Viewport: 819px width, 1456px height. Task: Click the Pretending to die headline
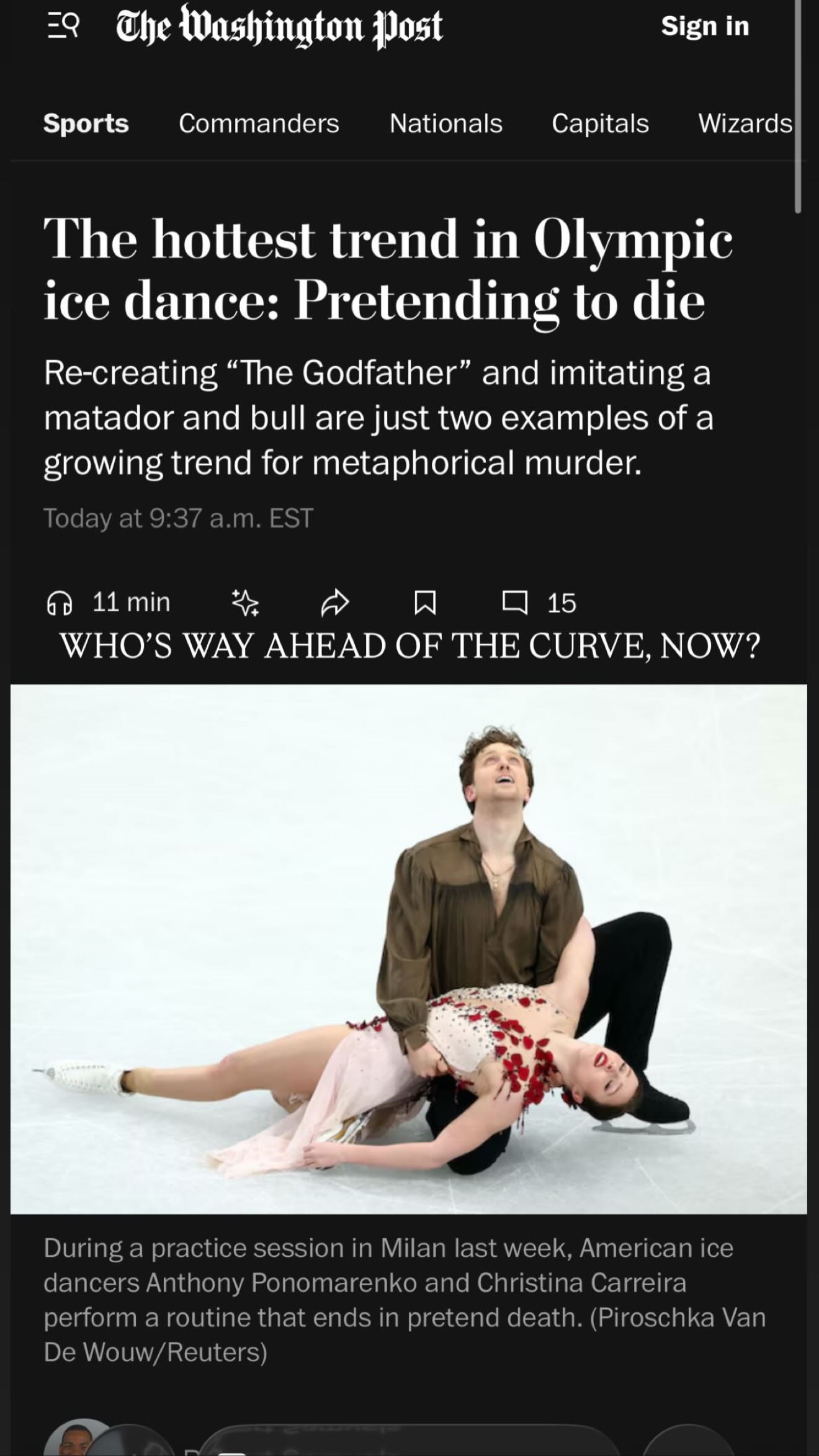[388, 269]
